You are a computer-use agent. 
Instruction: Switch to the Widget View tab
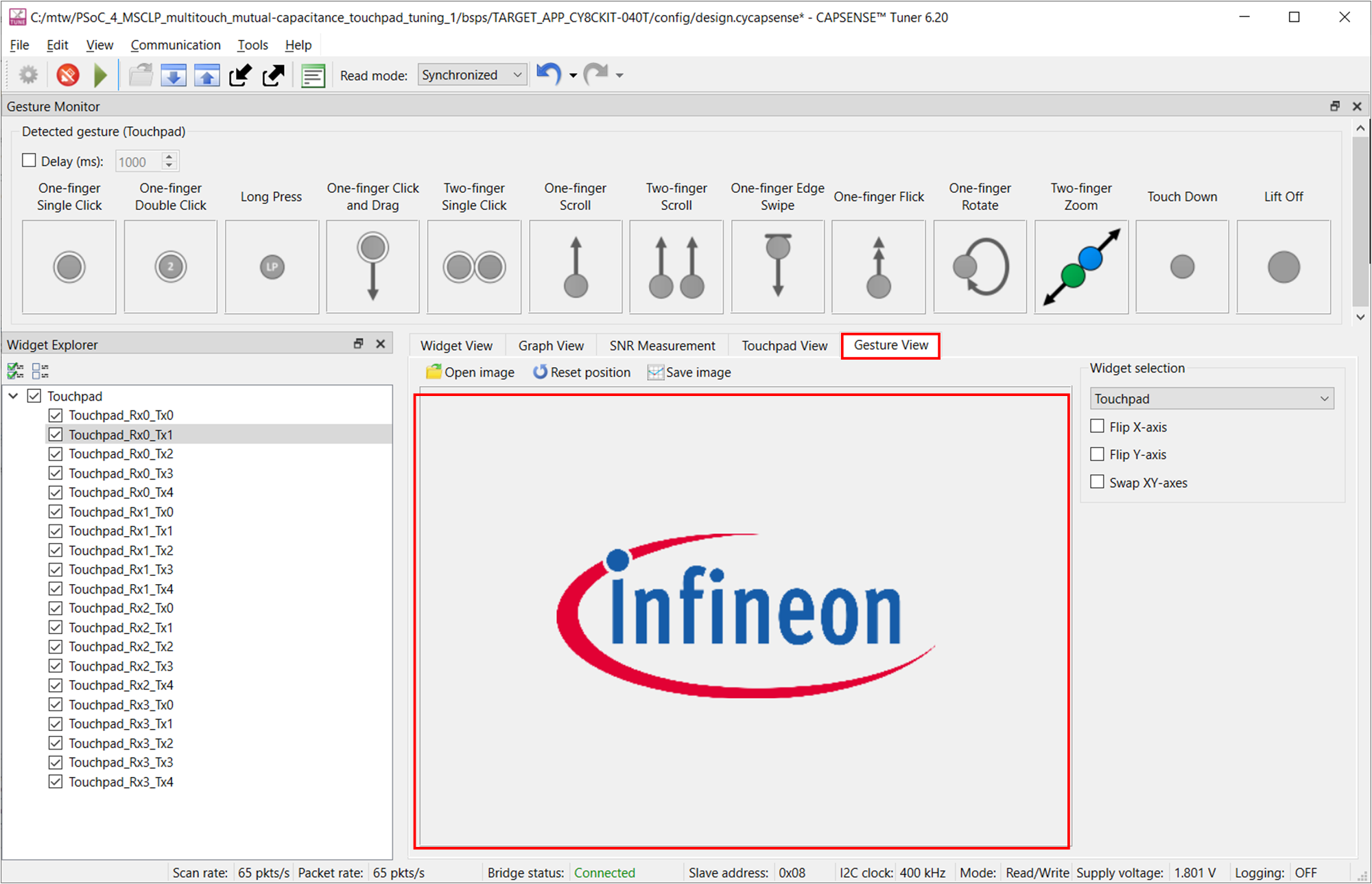click(456, 345)
